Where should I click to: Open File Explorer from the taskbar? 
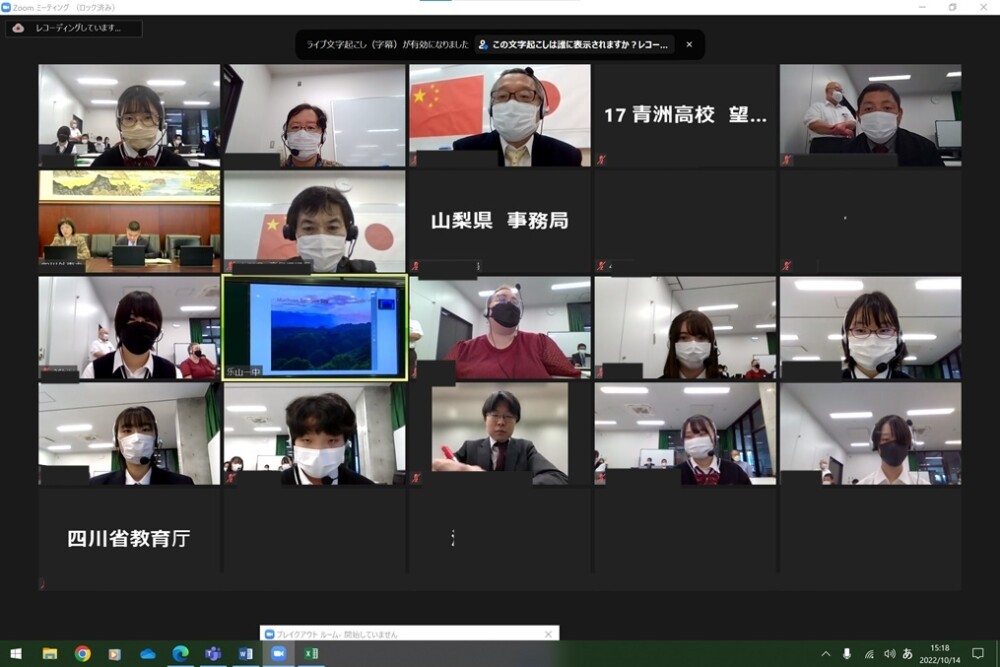click(49, 654)
